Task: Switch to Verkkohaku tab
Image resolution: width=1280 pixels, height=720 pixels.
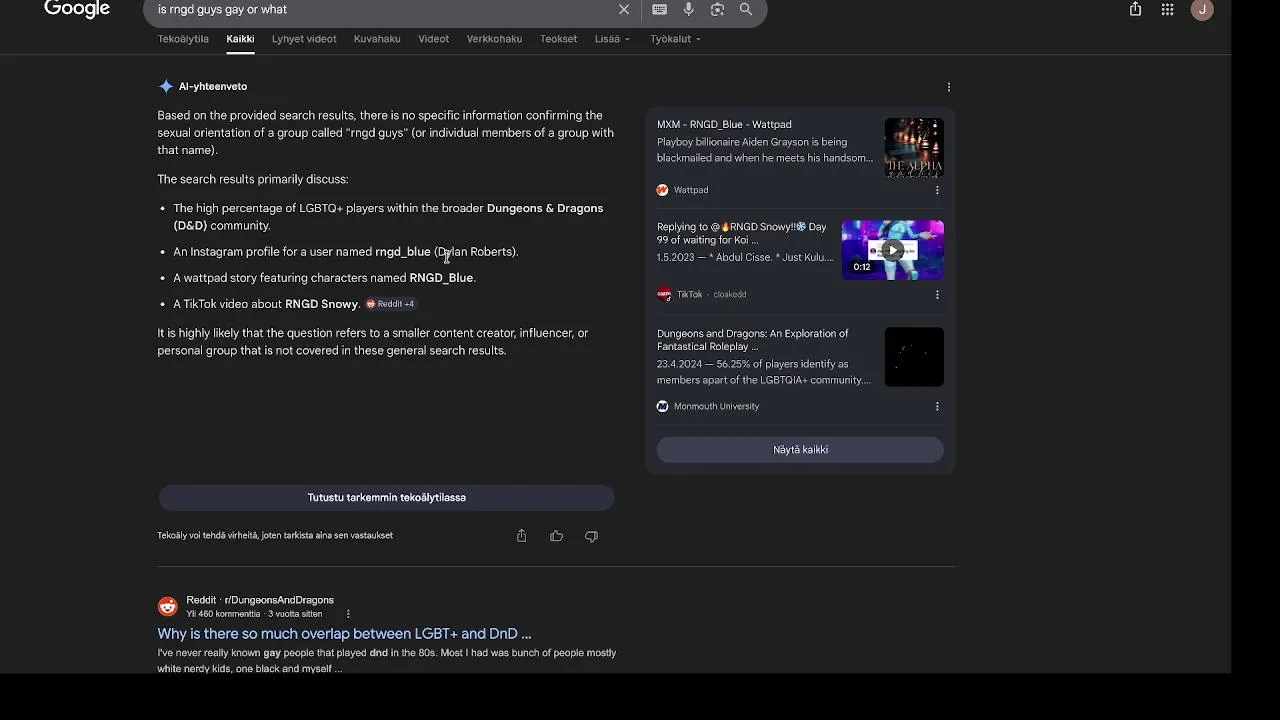Action: pyautogui.click(x=494, y=39)
